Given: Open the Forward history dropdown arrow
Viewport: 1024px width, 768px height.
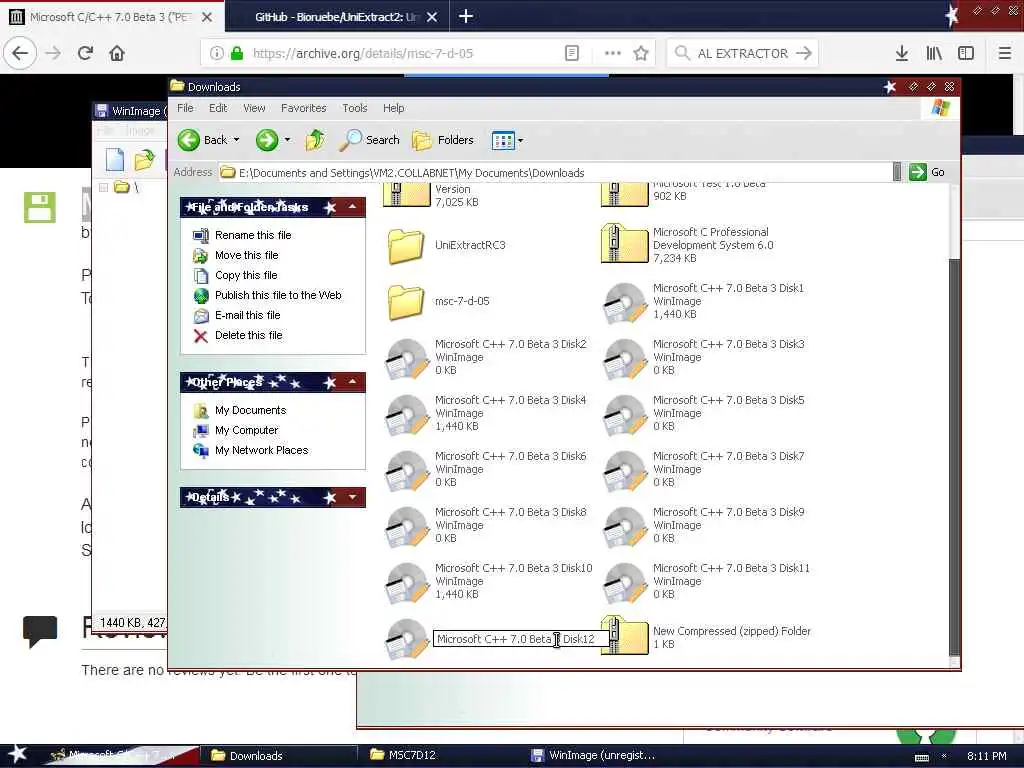Looking at the screenshot, I should pyautogui.click(x=287, y=140).
